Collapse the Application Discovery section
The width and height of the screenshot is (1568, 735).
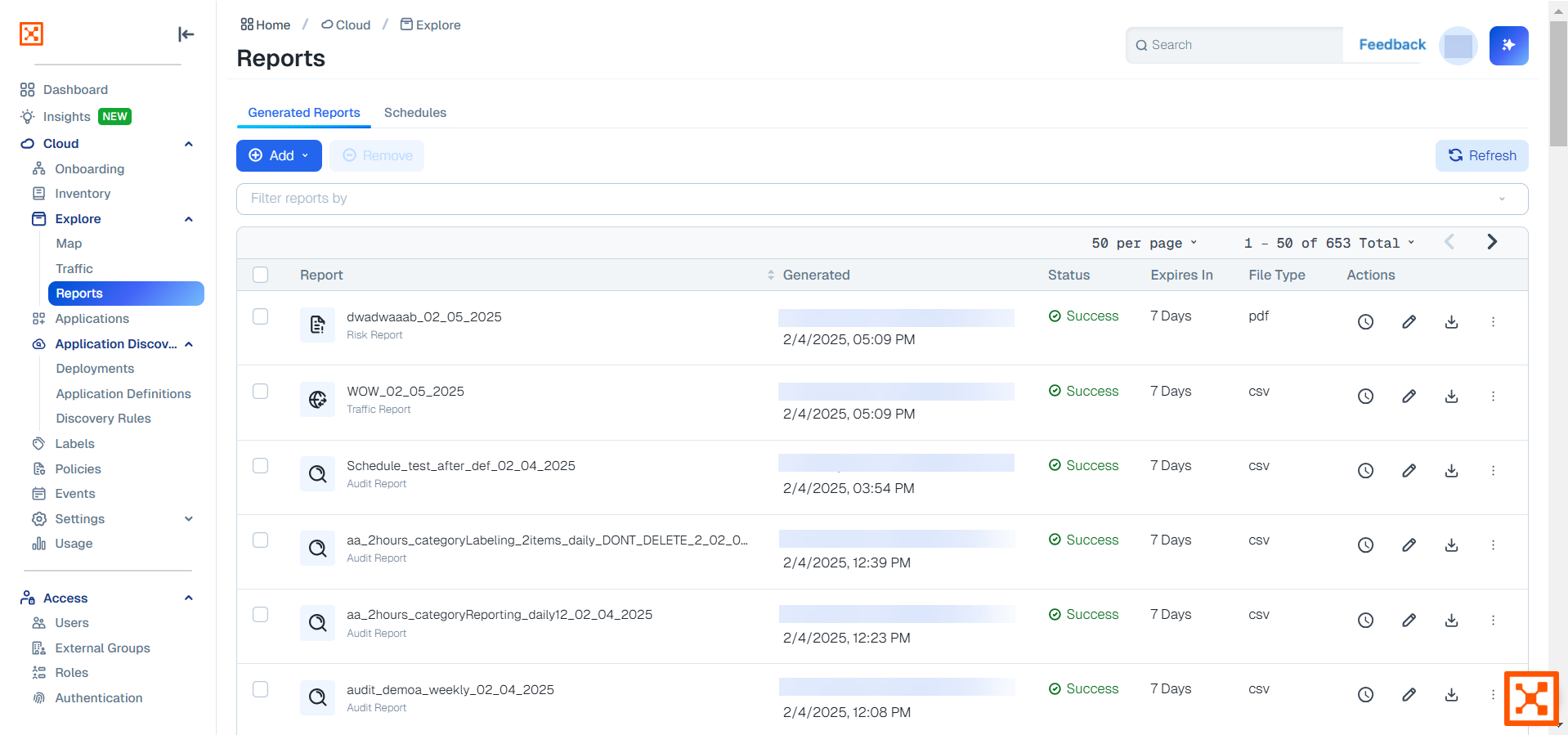click(x=189, y=344)
